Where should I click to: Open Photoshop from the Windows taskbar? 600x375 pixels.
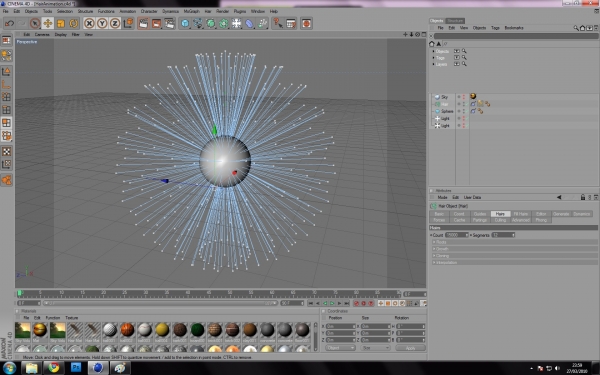coord(76,368)
